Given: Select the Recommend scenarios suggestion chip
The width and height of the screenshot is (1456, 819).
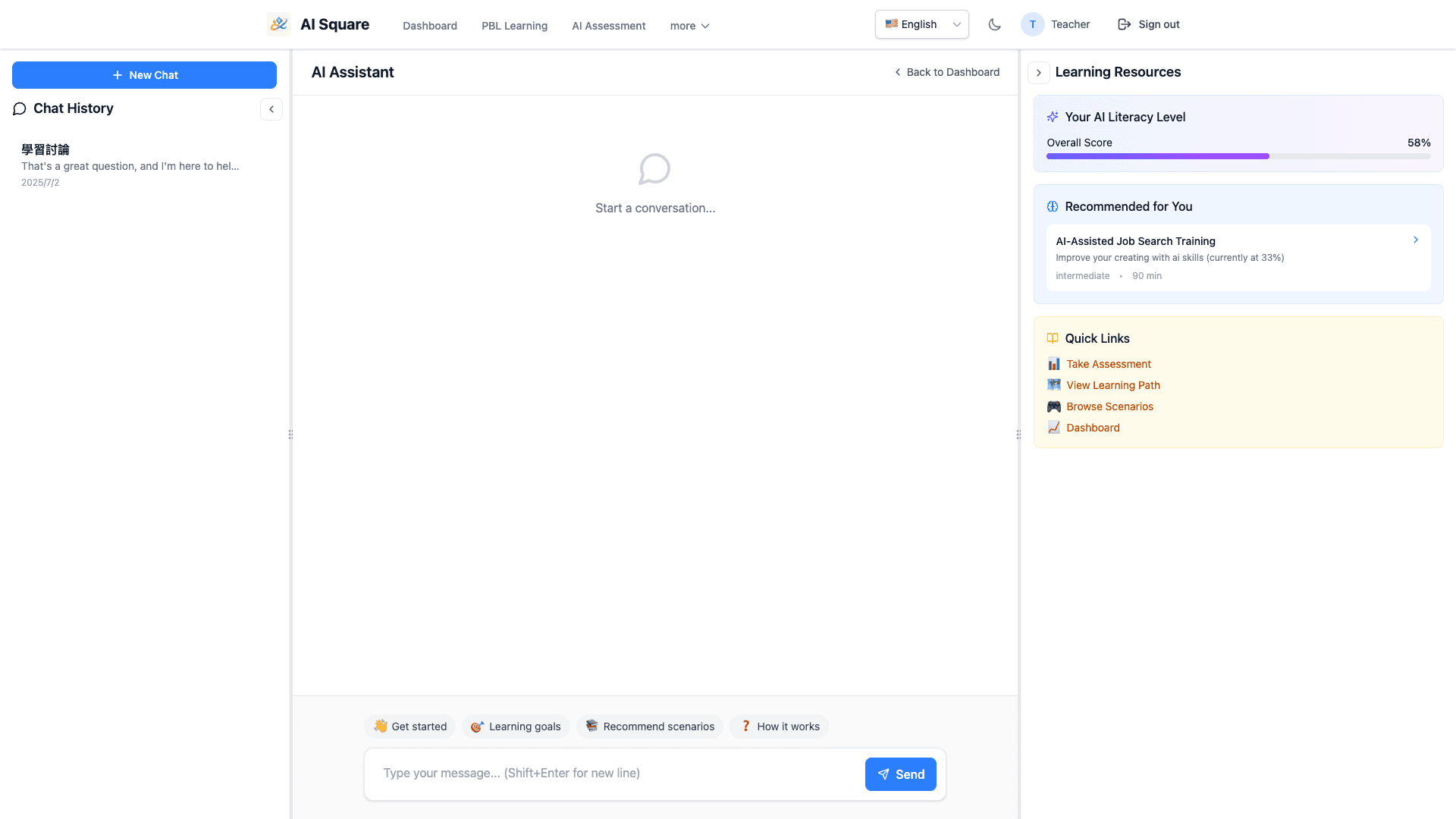Looking at the screenshot, I should point(650,726).
